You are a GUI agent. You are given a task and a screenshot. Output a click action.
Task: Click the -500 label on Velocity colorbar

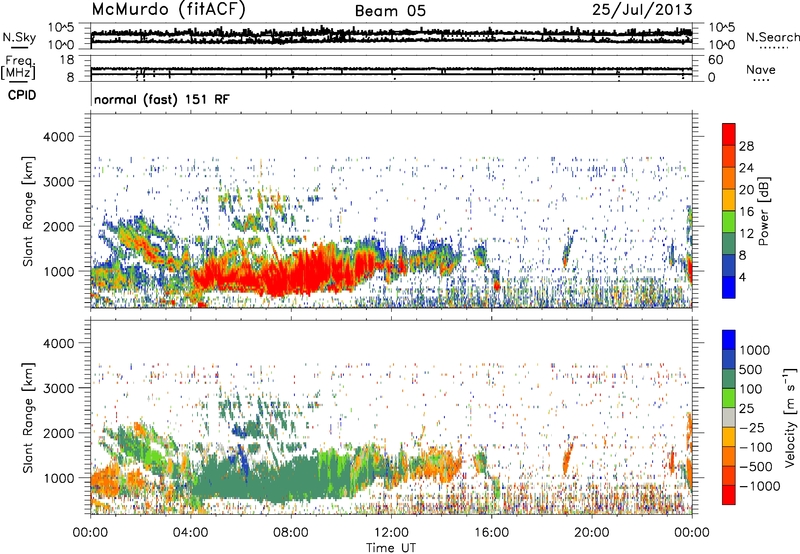(756, 466)
